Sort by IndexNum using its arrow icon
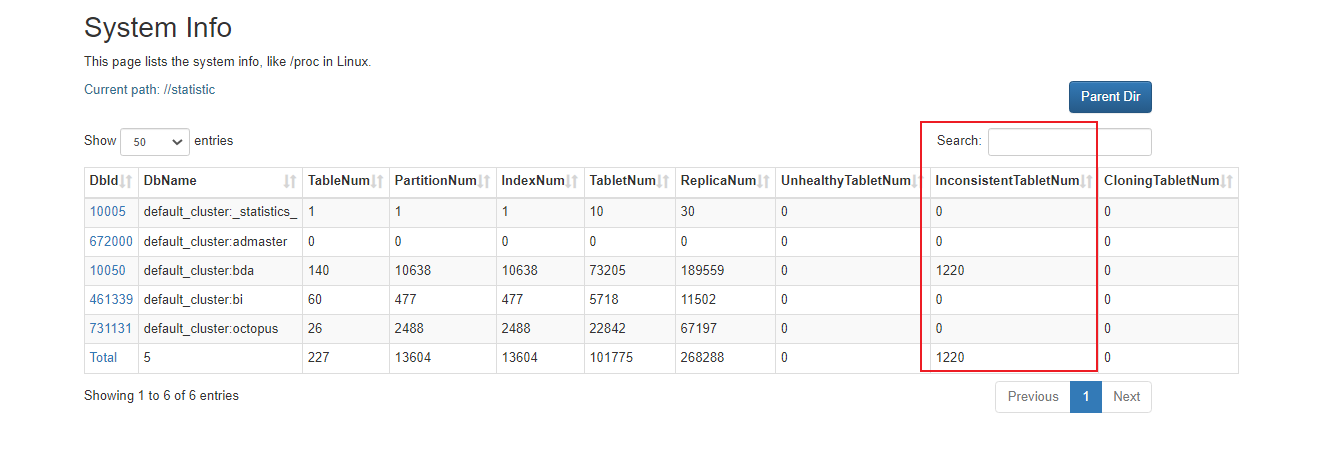The width and height of the screenshot is (1332, 461). tap(573, 181)
